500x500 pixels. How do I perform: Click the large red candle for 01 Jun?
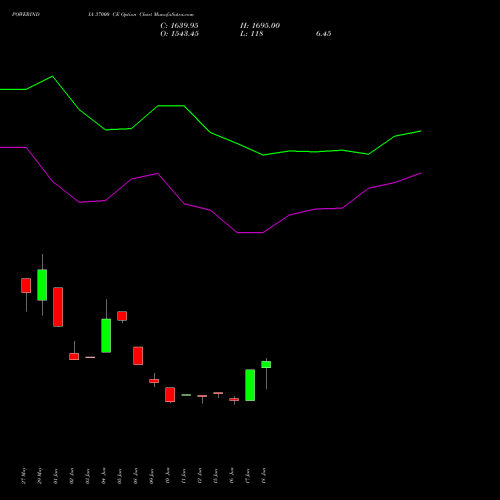click(58, 307)
